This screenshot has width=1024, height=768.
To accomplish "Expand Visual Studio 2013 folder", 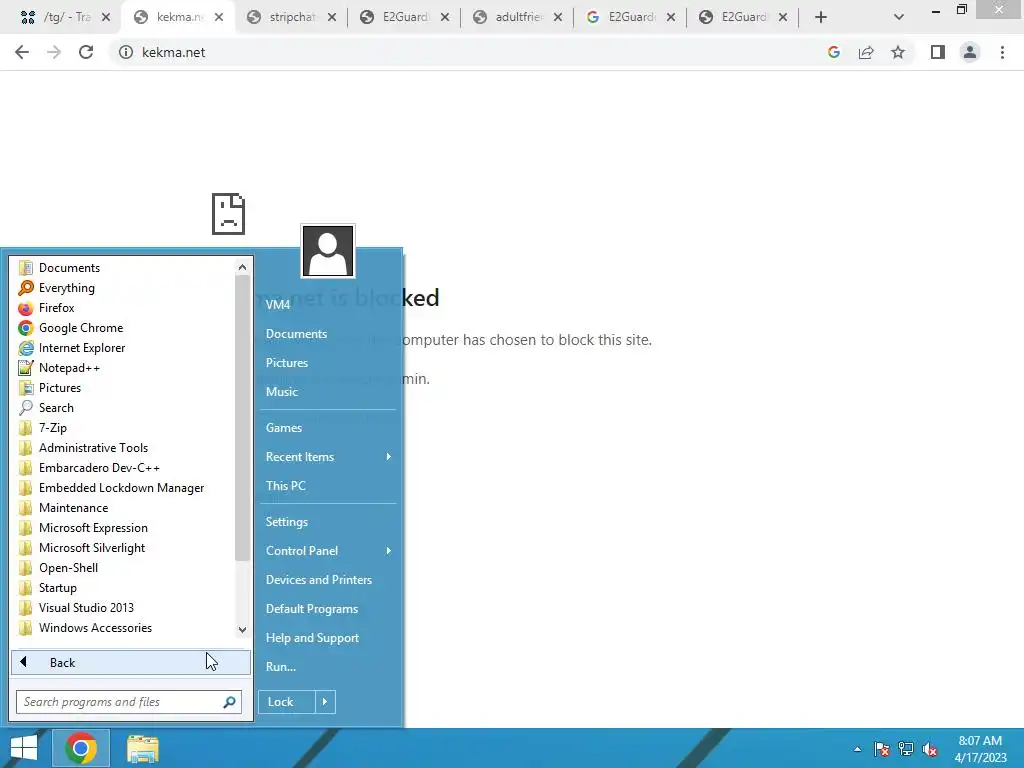I will pyautogui.click(x=86, y=608).
